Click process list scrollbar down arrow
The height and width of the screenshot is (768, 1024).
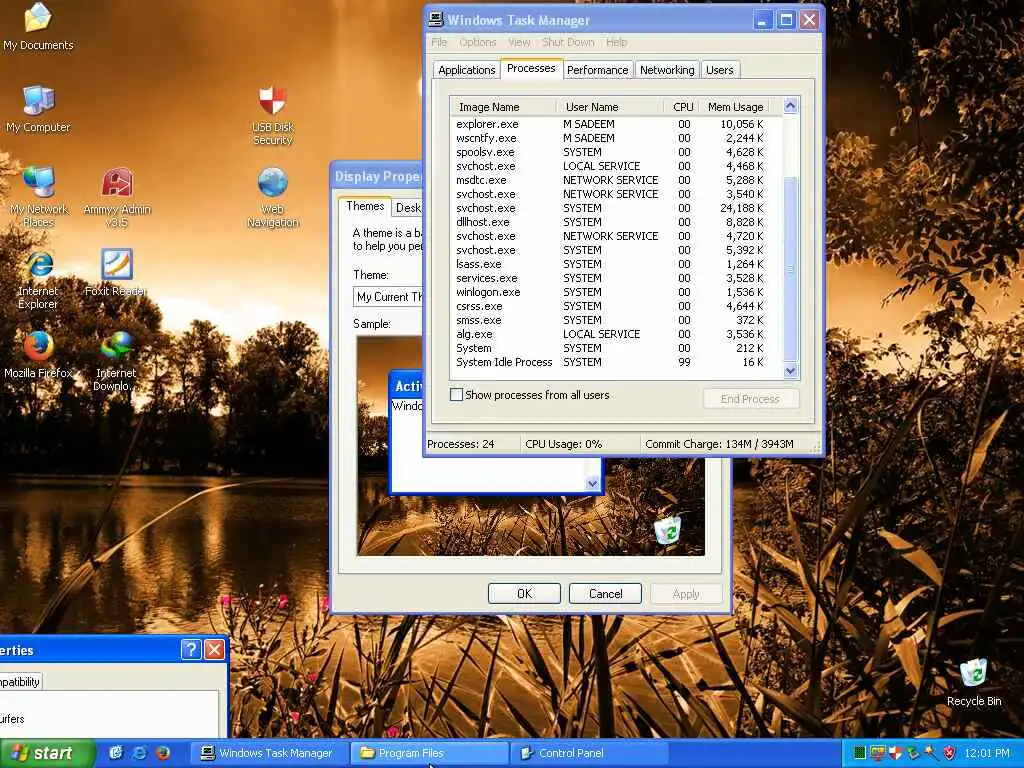click(x=790, y=371)
